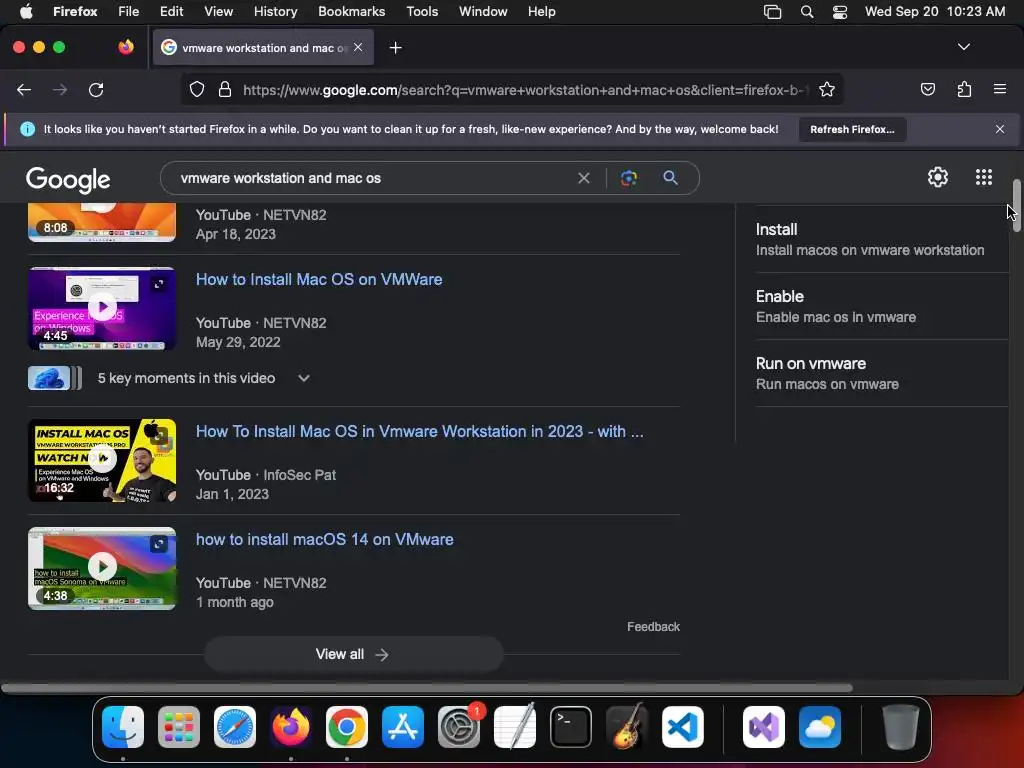
Task: Open Firefox hamburger application menu
Action: pos(999,89)
